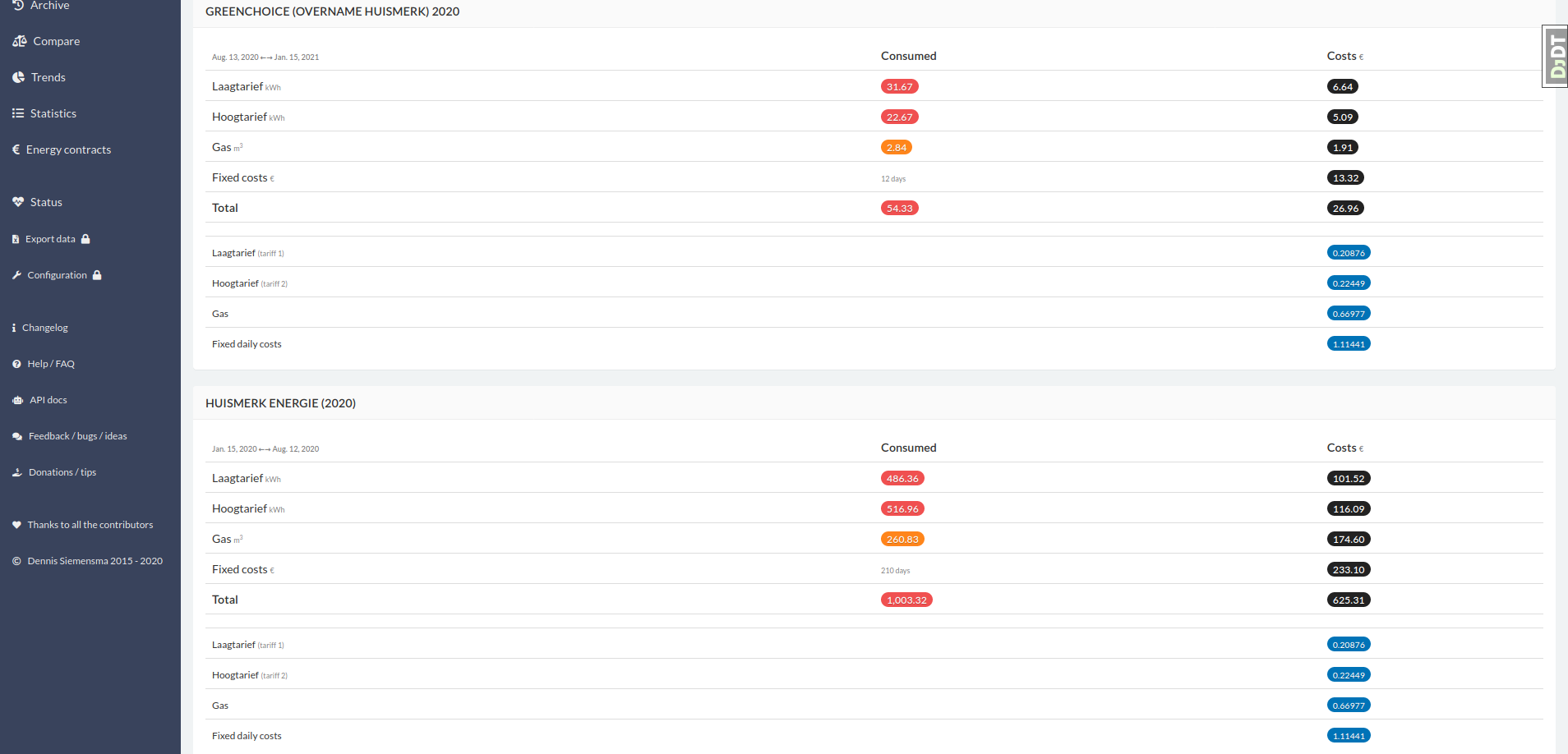
Task: Open Feedback / bugs / ideas
Action: 78,436
